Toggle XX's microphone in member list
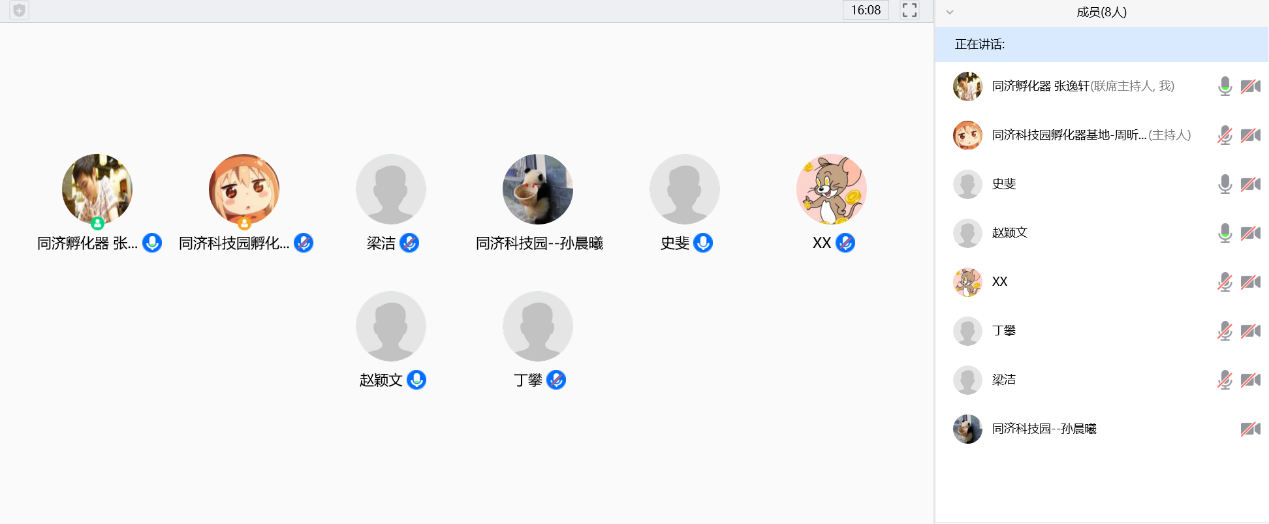This screenshot has width=1269, height=524. pyautogui.click(x=1225, y=282)
